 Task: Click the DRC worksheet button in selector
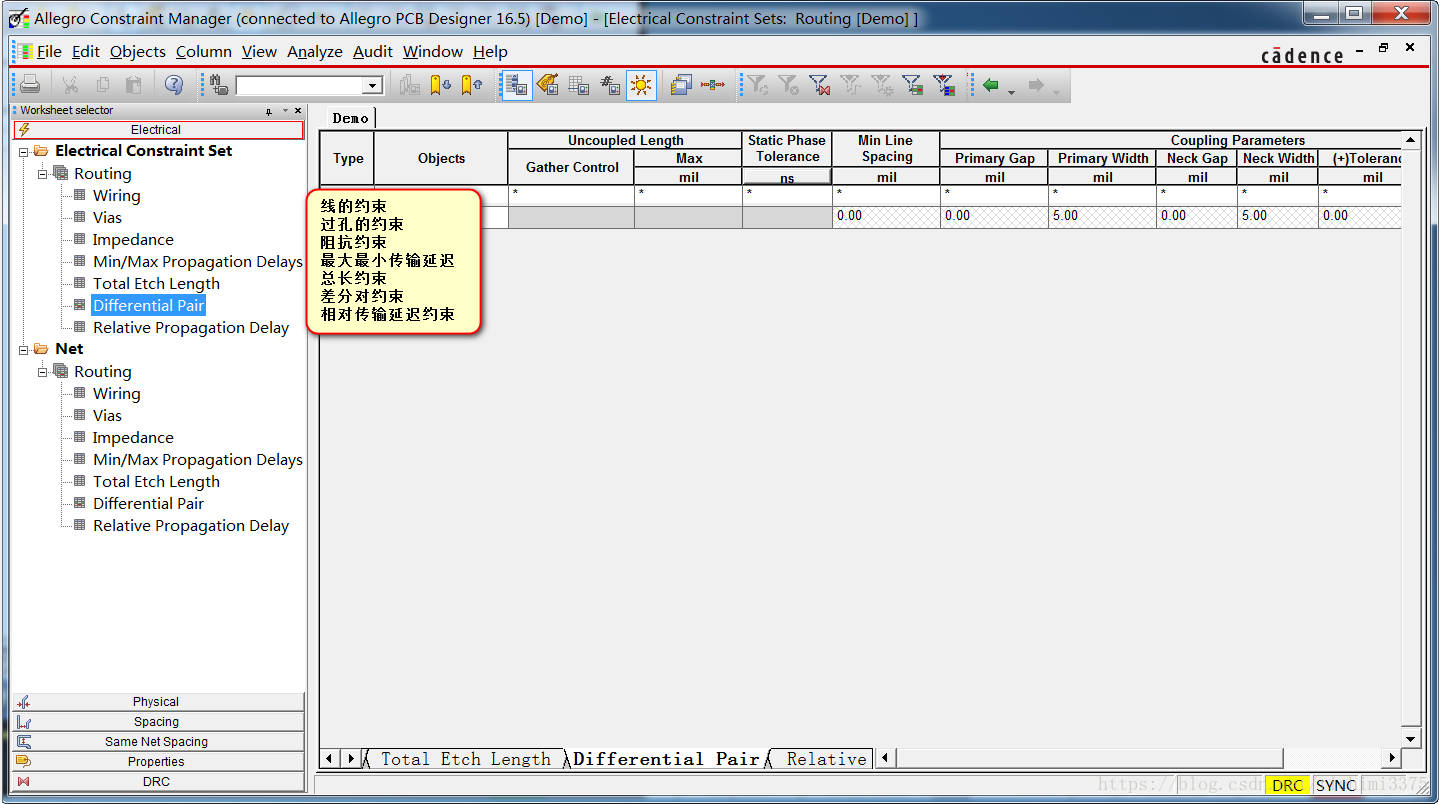158,782
